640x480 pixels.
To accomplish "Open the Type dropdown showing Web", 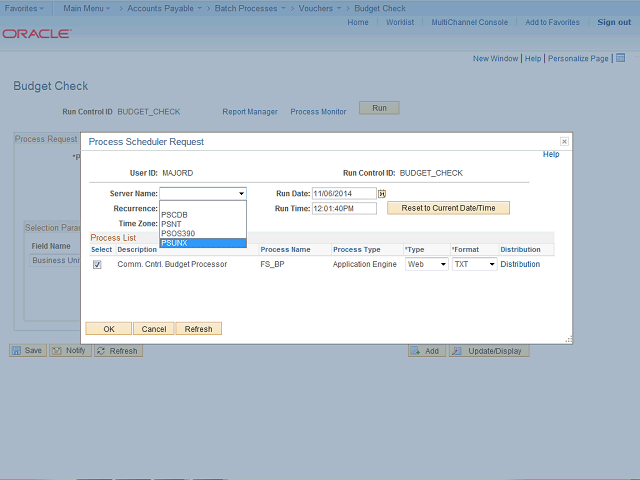I will (426, 265).
